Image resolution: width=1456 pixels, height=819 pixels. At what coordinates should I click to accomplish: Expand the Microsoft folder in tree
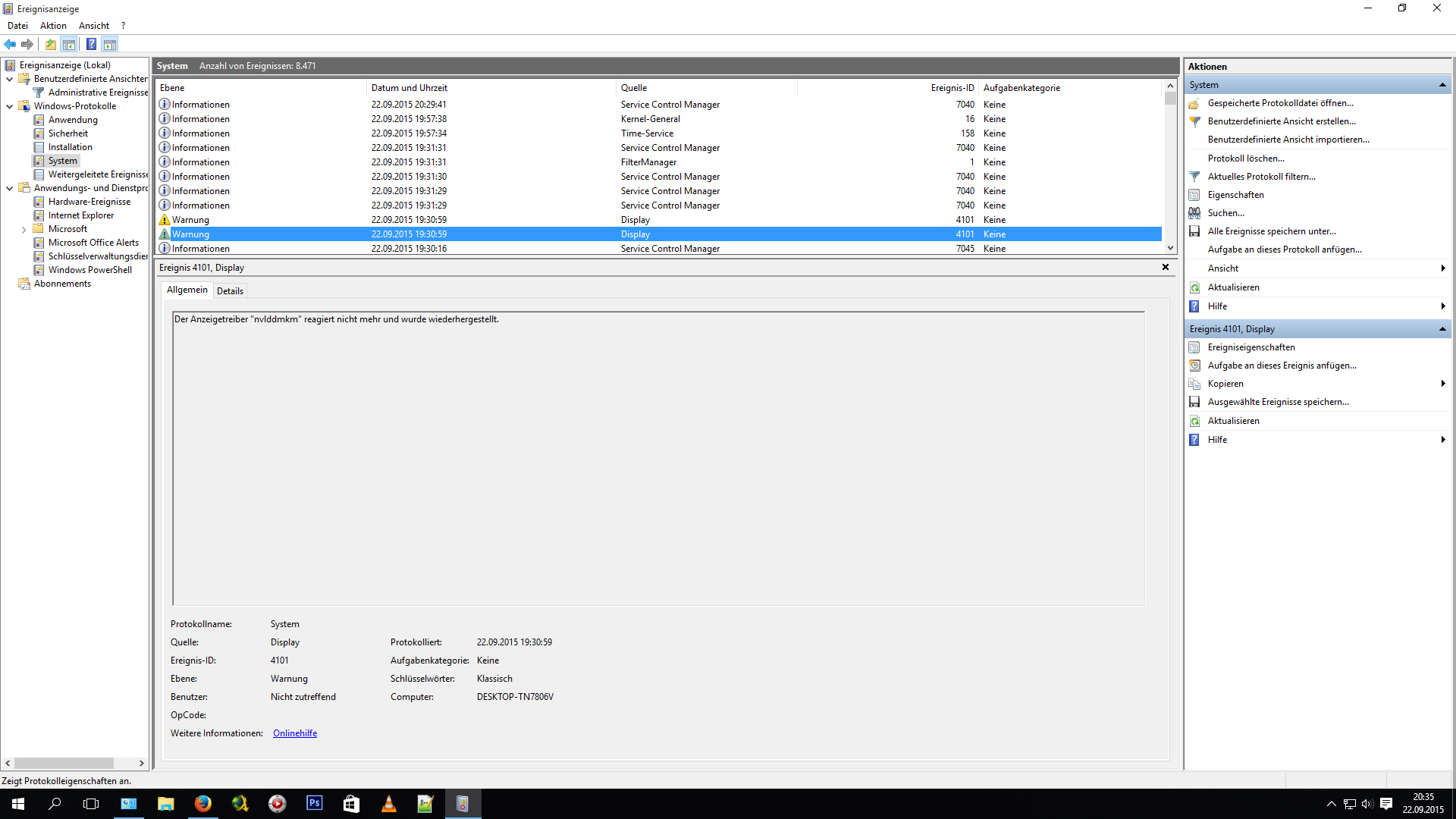coord(24,229)
